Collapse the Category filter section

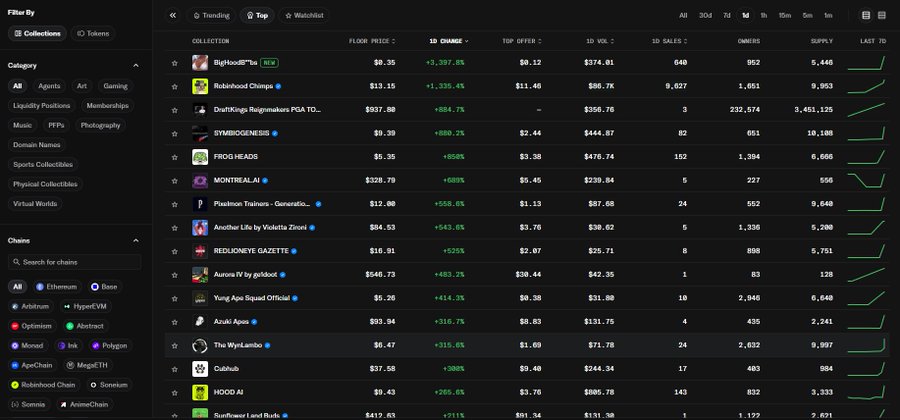coord(136,65)
